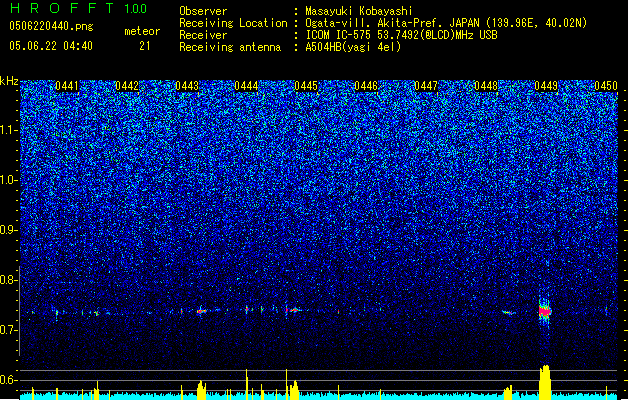Click the 0.7 kHz axis label

pyautogui.click(x=9, y=330)
